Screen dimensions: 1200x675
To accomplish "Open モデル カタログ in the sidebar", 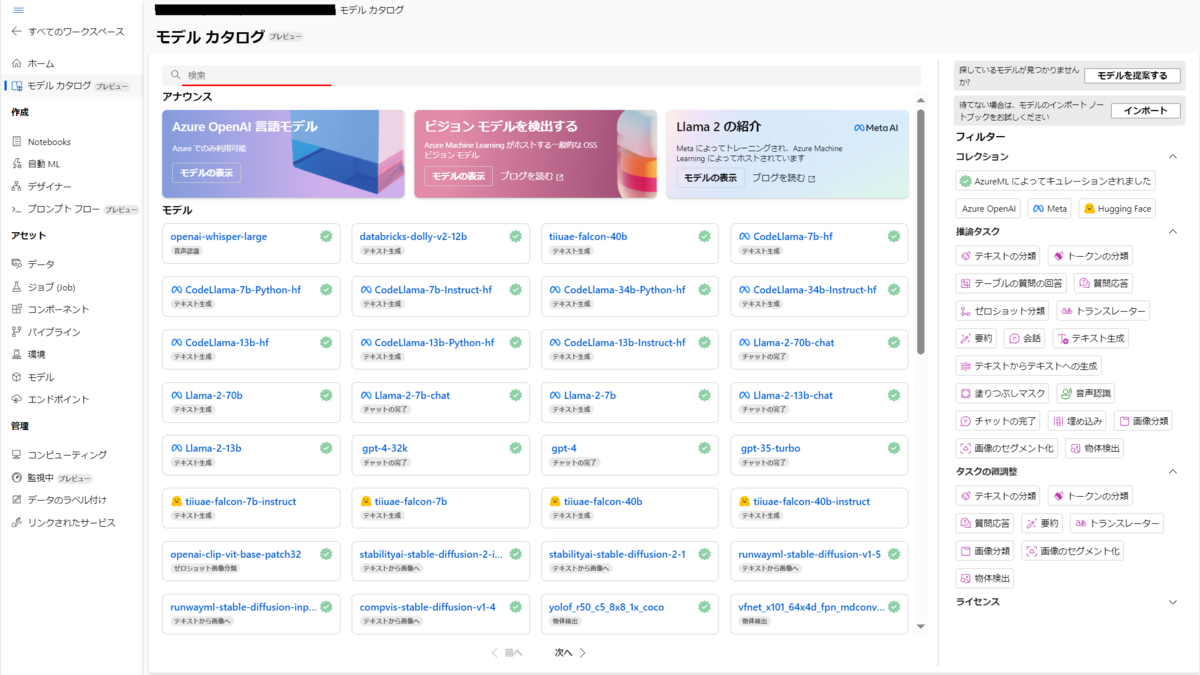I will 71,86.
